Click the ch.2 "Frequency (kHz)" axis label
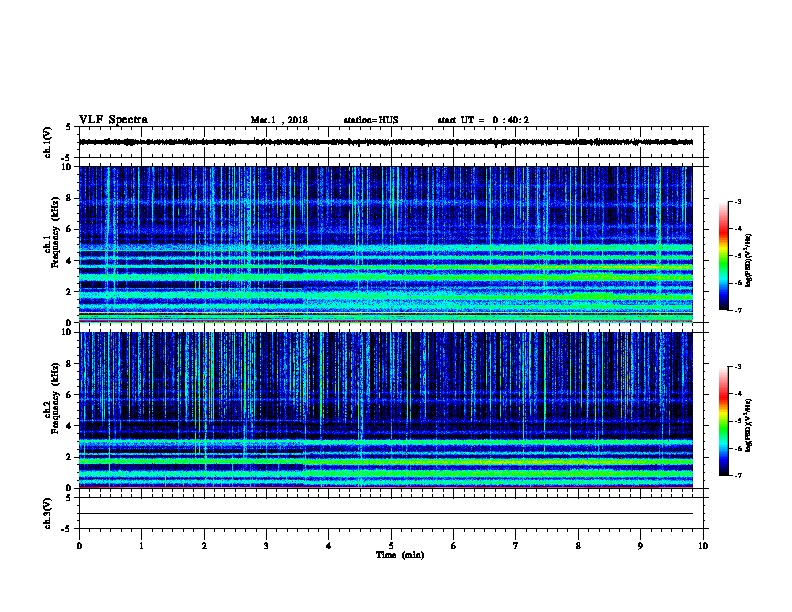This screenshot has width=792, height=612. point(55,398)
